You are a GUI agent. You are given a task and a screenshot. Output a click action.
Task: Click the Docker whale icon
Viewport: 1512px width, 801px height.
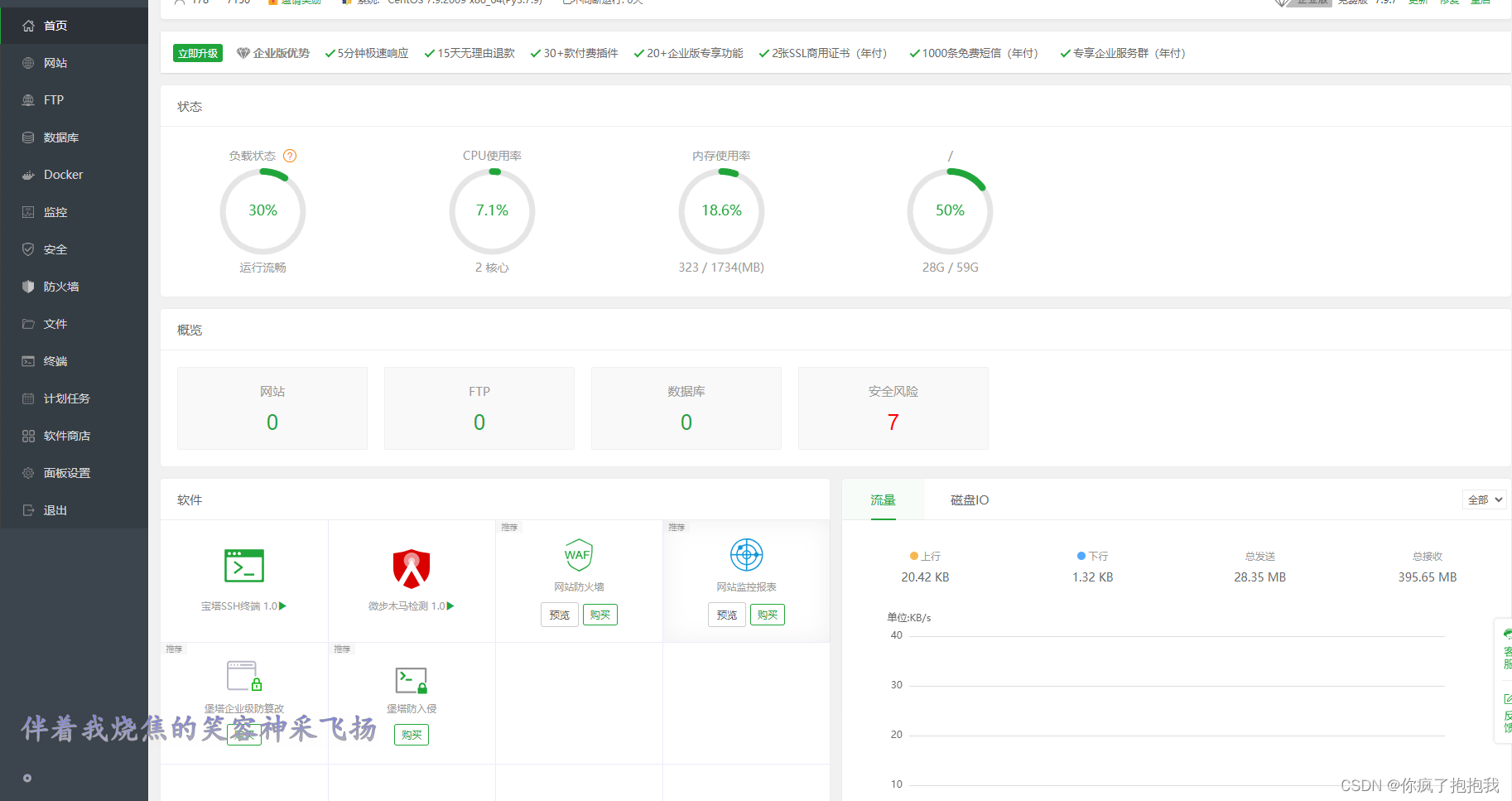28,175
